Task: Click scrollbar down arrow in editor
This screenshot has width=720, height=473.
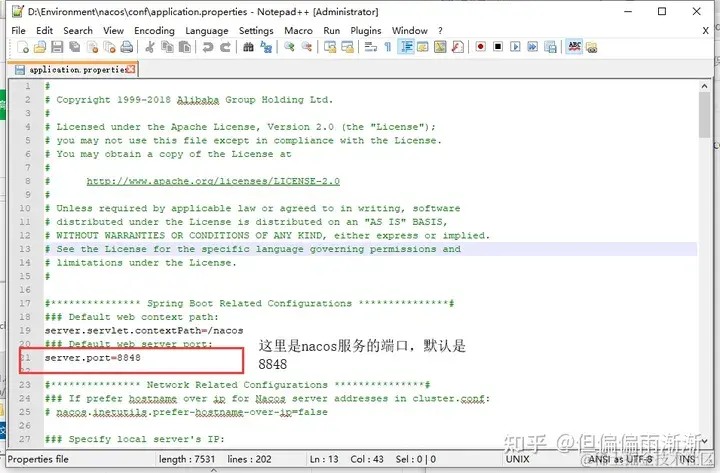Action: [704, 442]
